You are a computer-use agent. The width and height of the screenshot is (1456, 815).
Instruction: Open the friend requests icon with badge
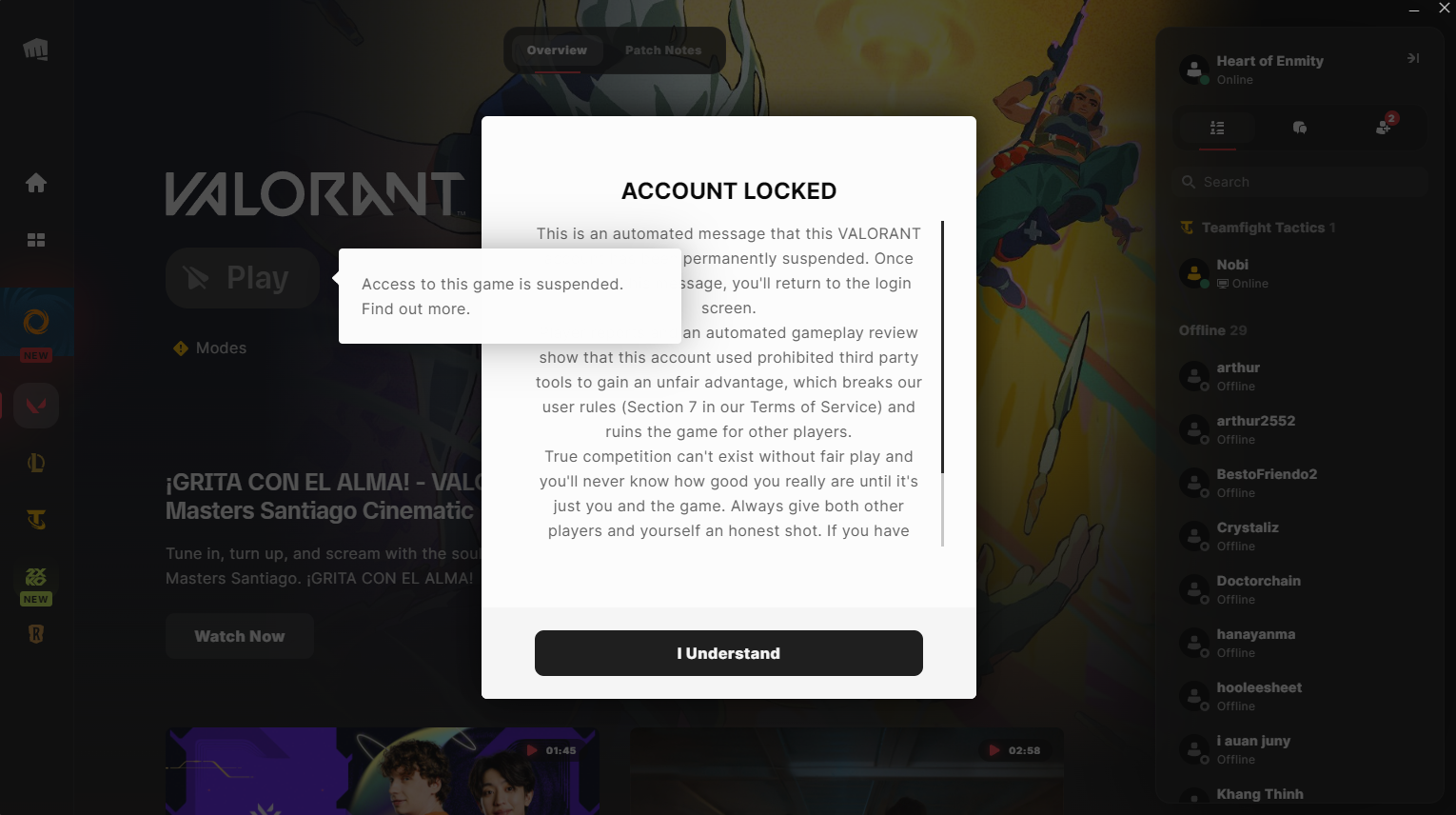(1385, 126)
